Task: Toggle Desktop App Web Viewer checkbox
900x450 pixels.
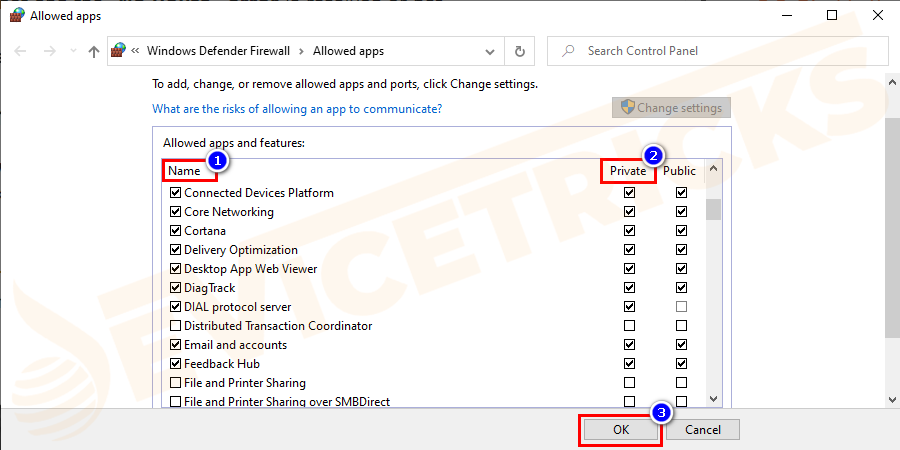Action: point(176,269)
